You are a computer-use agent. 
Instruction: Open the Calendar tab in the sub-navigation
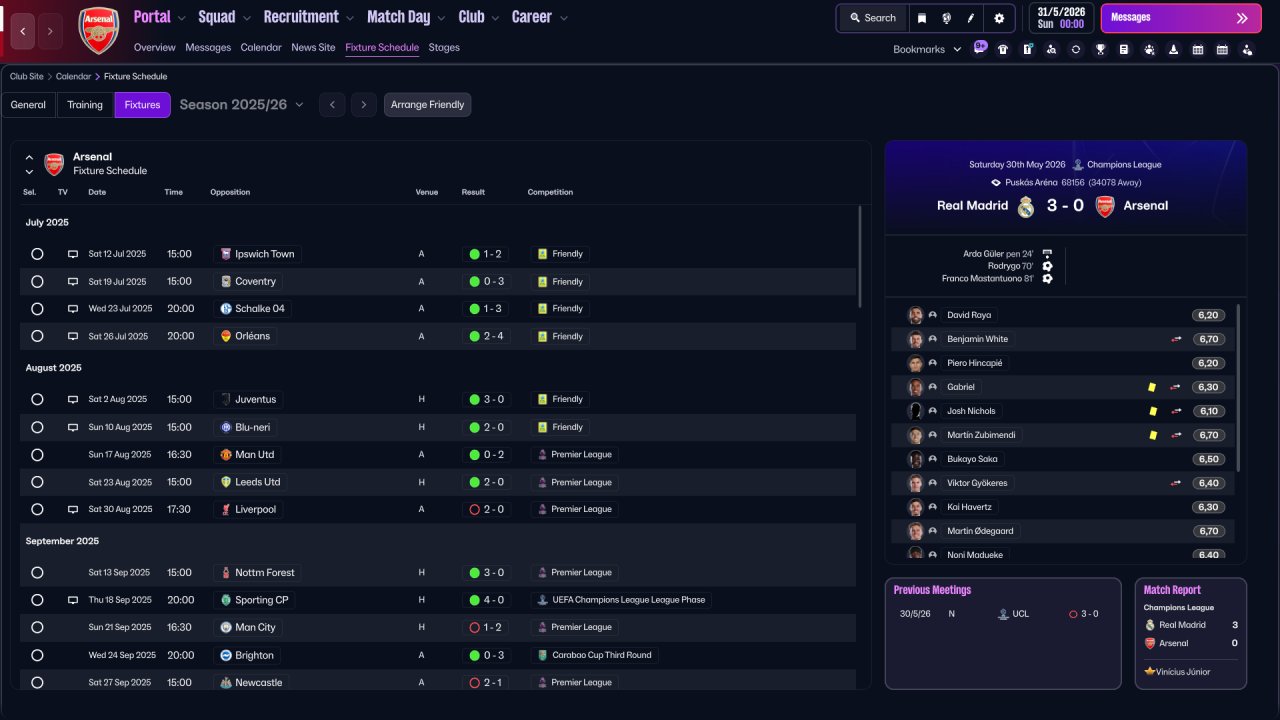point(261,47)
